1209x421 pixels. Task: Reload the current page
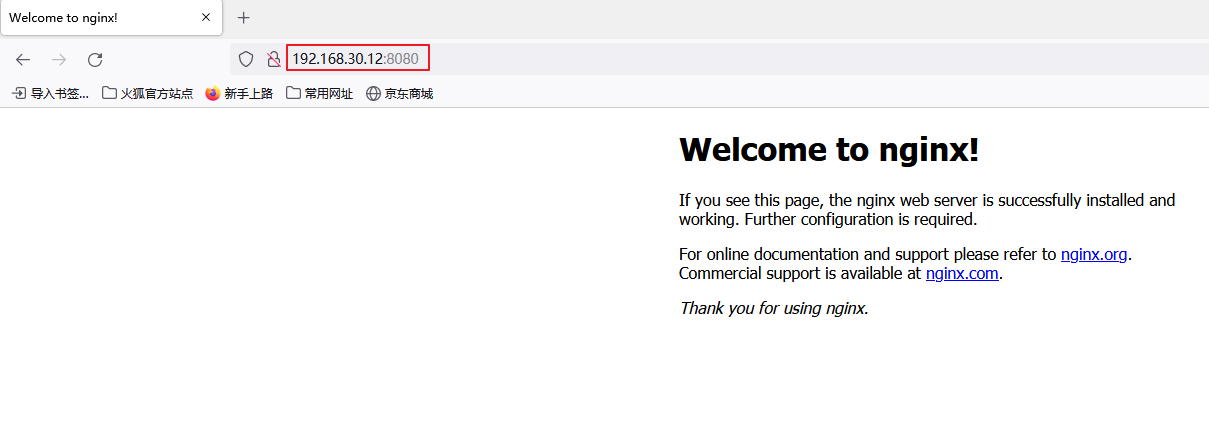95,60
